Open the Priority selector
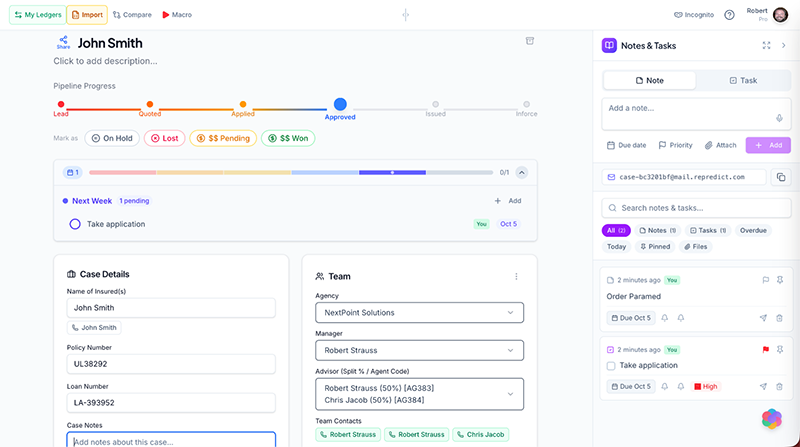Image resolution: width=800 pixels, height=447 pixels. pos(676,145)
